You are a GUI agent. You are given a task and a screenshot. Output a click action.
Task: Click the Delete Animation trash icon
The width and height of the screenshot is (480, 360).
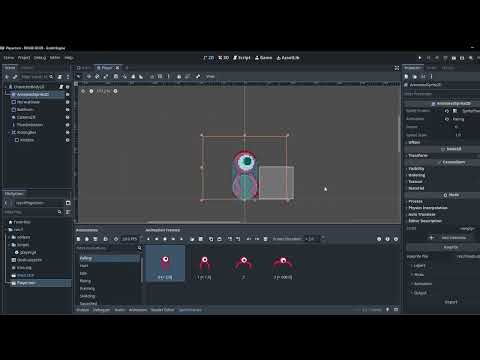tap(96, 239)
